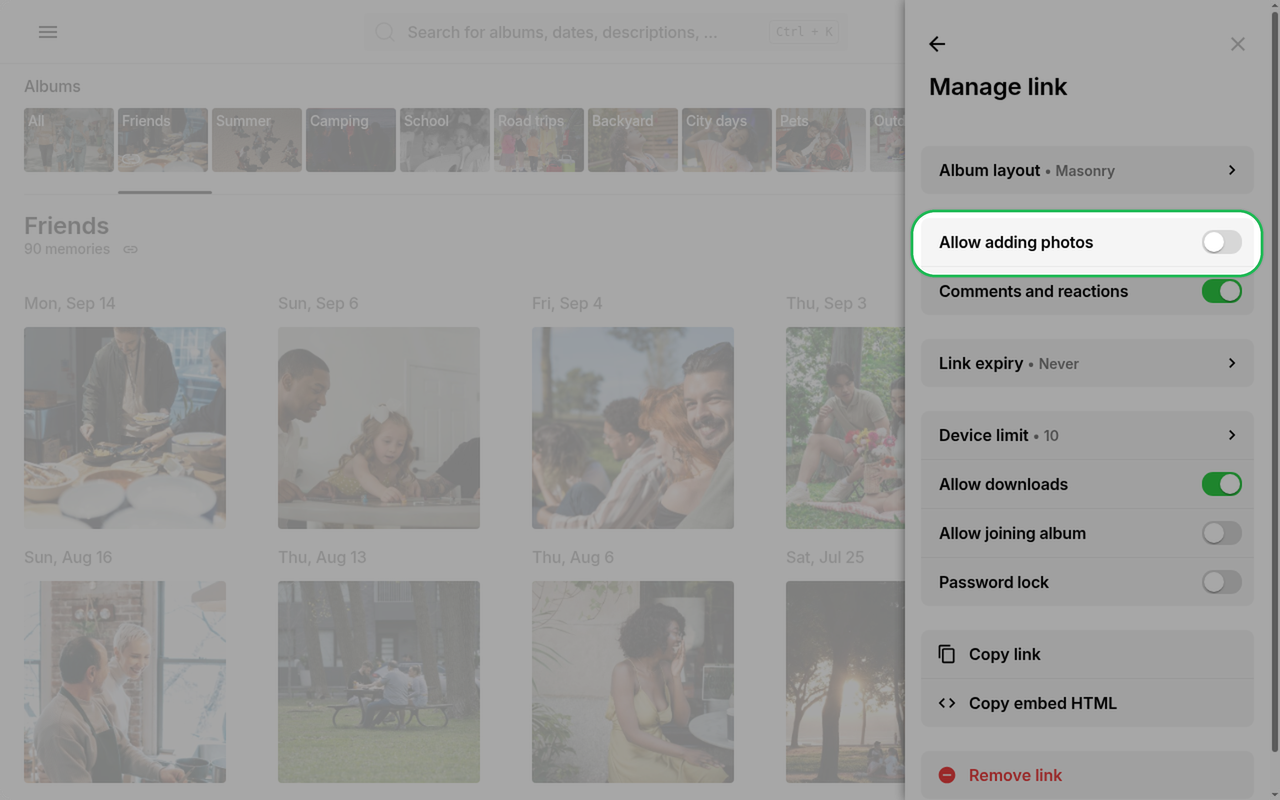This screenshot has width=1280, height=800.
Task: Open the Thu, Aug 6 photo
Action: pyautogui.click(x=633, y=682)
